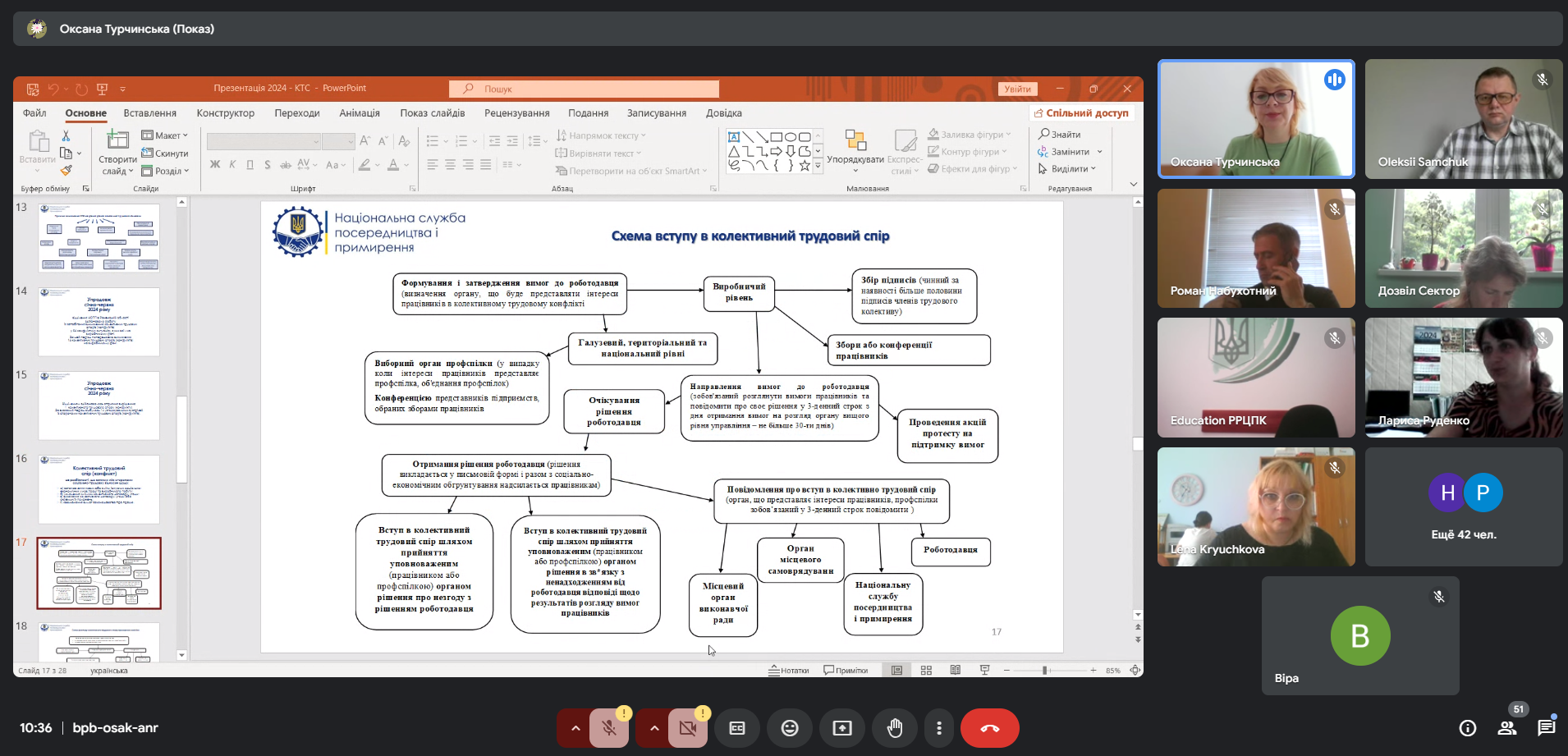Open the Конструктор tab
Image resolution: width=1568 pixels, height=756 pixels.
[x=226, y=113]
